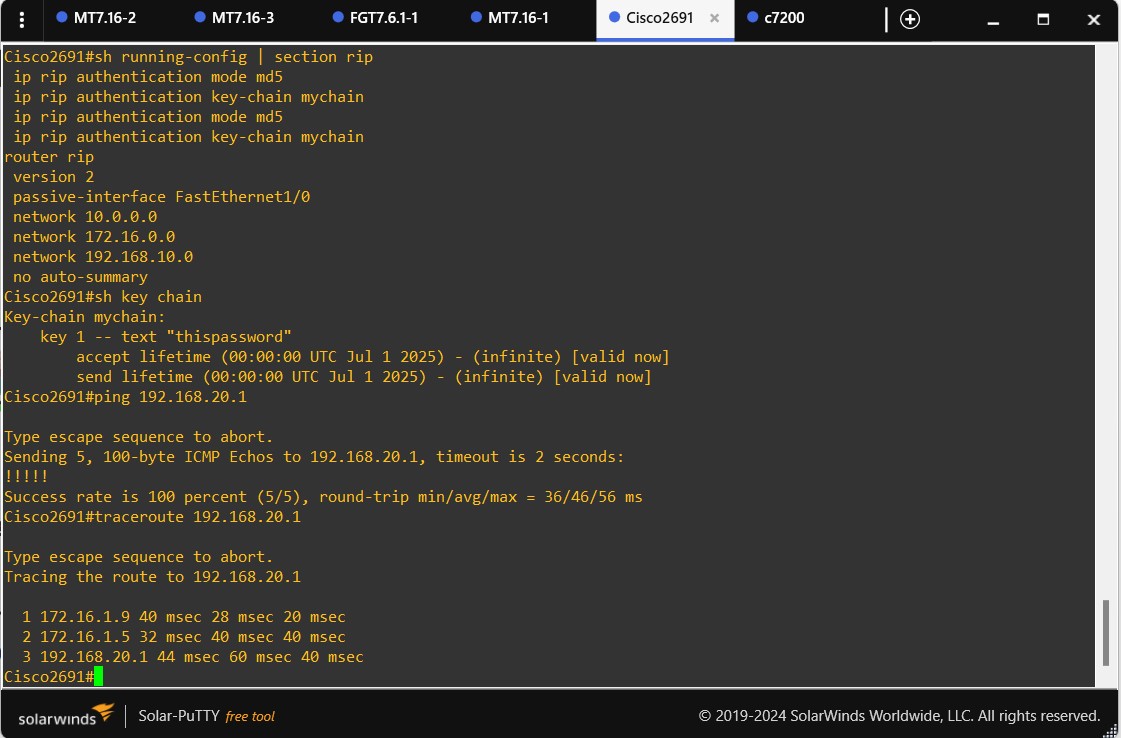Click key 1 text "thispassword" line
1121x738 pixels.
tap(166, 337)
